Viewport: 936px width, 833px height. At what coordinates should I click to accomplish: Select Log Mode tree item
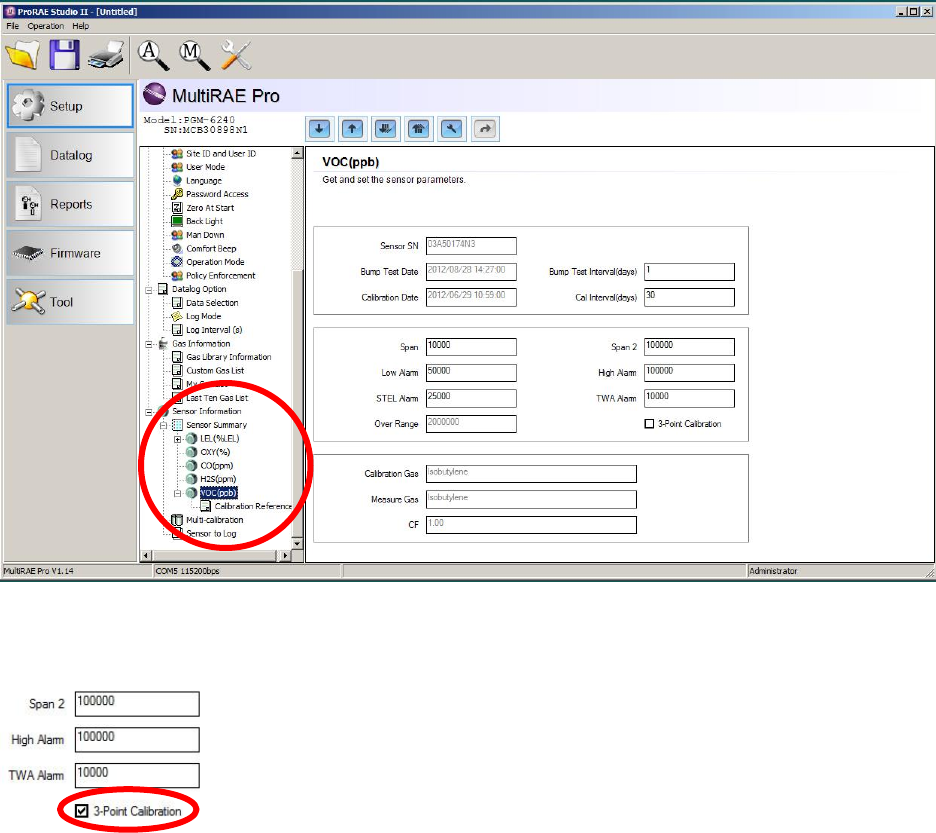pos(204,316)
